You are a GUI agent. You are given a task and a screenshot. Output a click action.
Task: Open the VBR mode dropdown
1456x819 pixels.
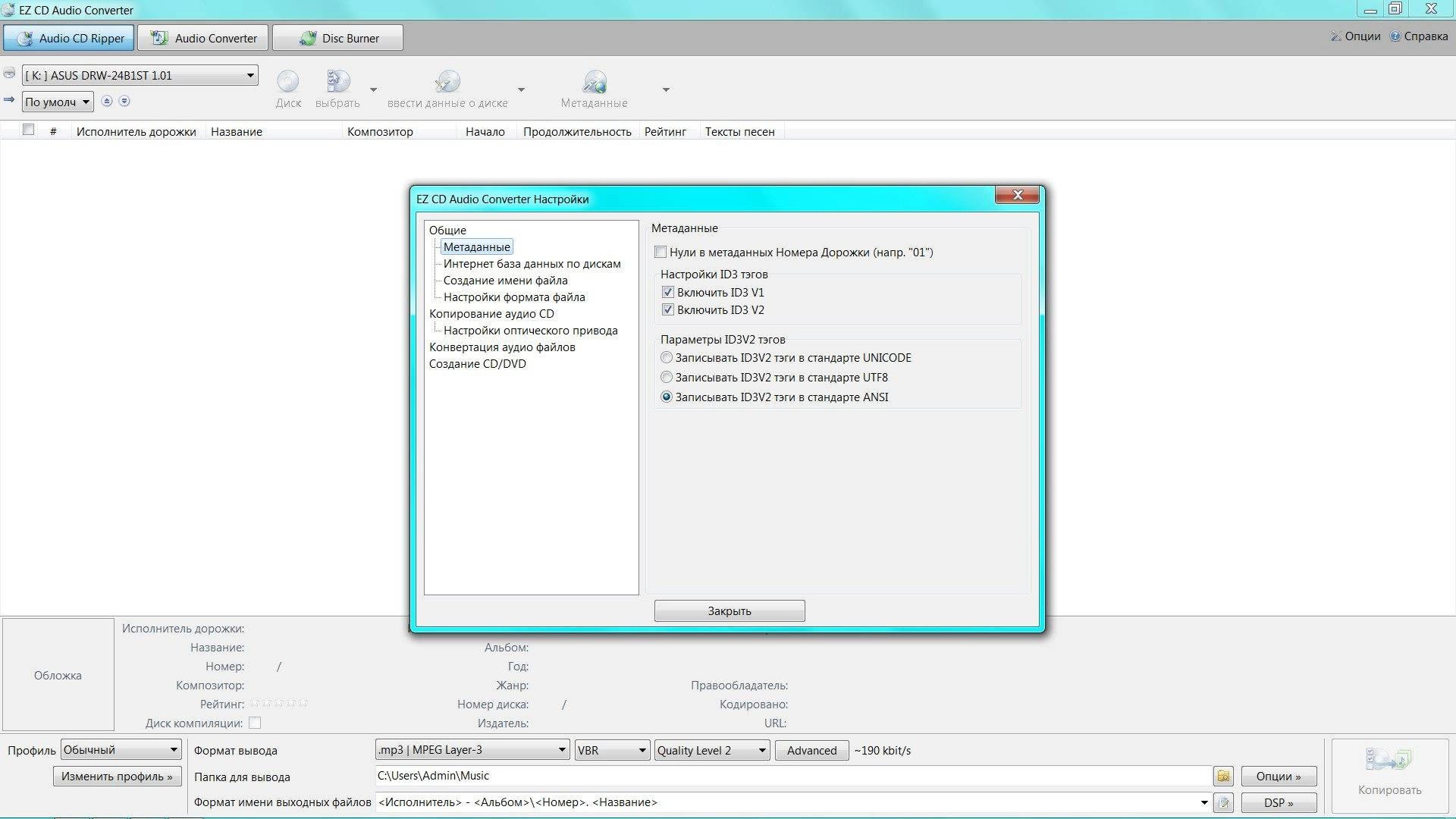click(612, 750)
